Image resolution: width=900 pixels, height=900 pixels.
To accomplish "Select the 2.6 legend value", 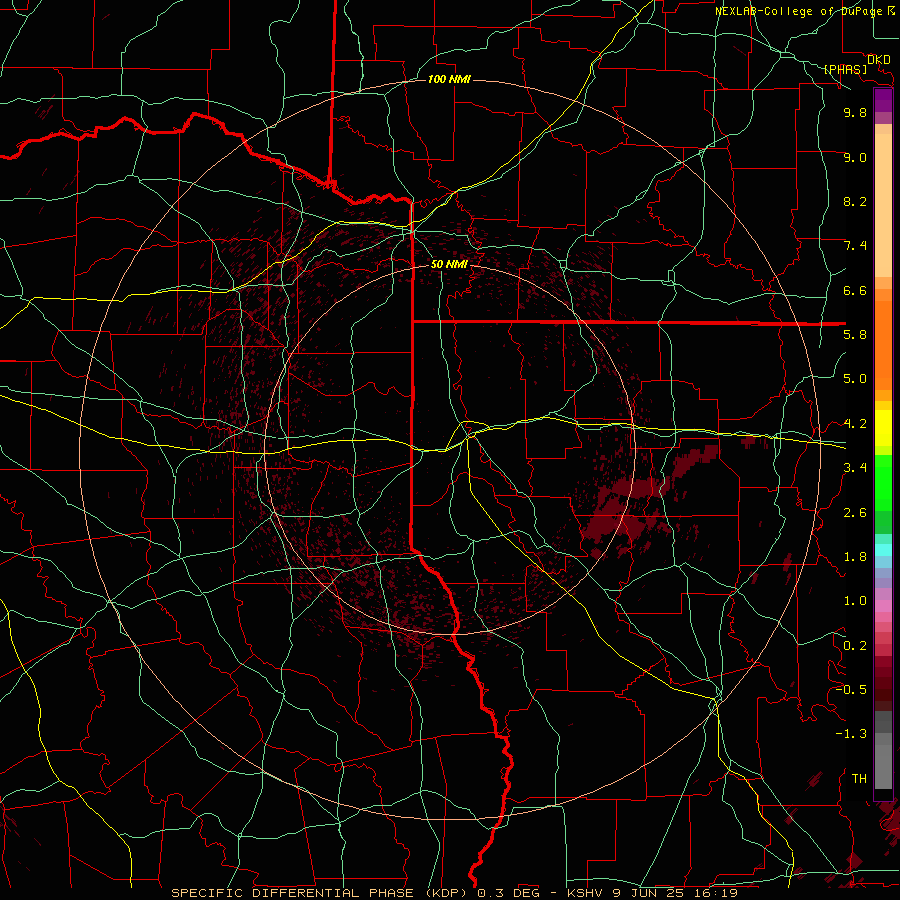I will pos(855,513).
